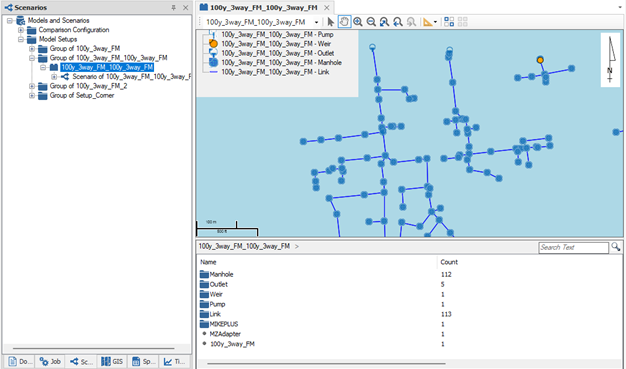
Task: Collapse the Model Setups node
Action: [21, 39]
